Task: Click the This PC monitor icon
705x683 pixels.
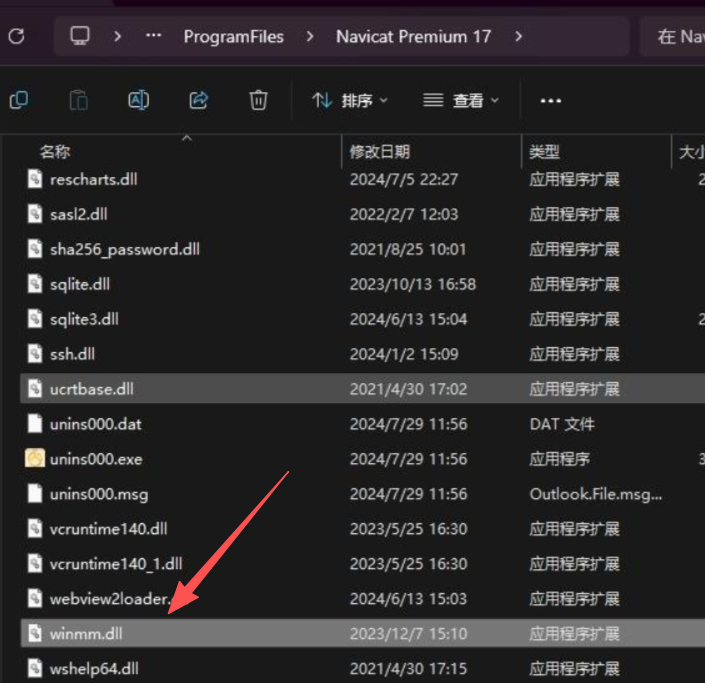Action: (x=80, y=36)
